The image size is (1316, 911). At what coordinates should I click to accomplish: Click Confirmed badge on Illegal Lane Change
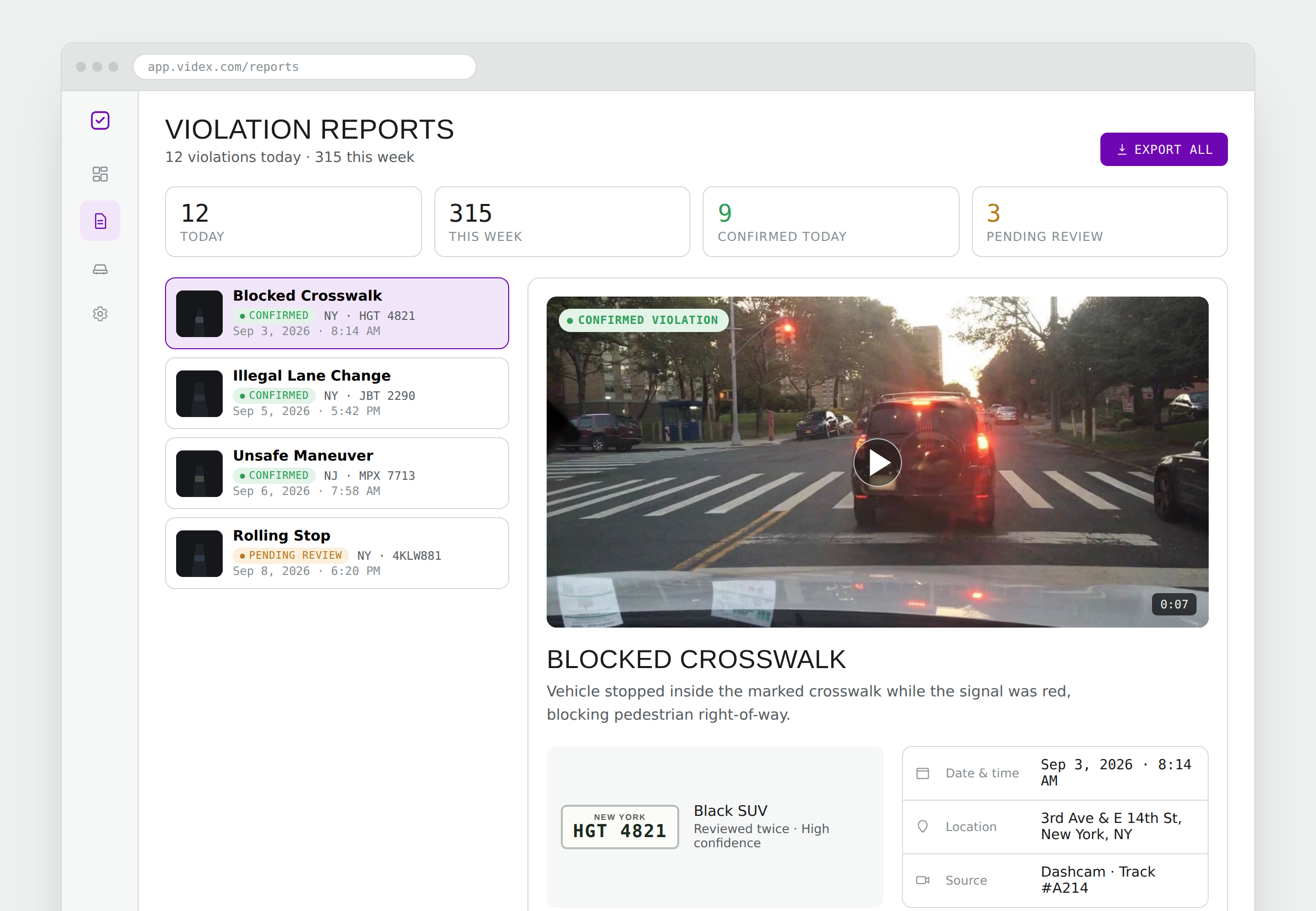[x=274, y=396]
